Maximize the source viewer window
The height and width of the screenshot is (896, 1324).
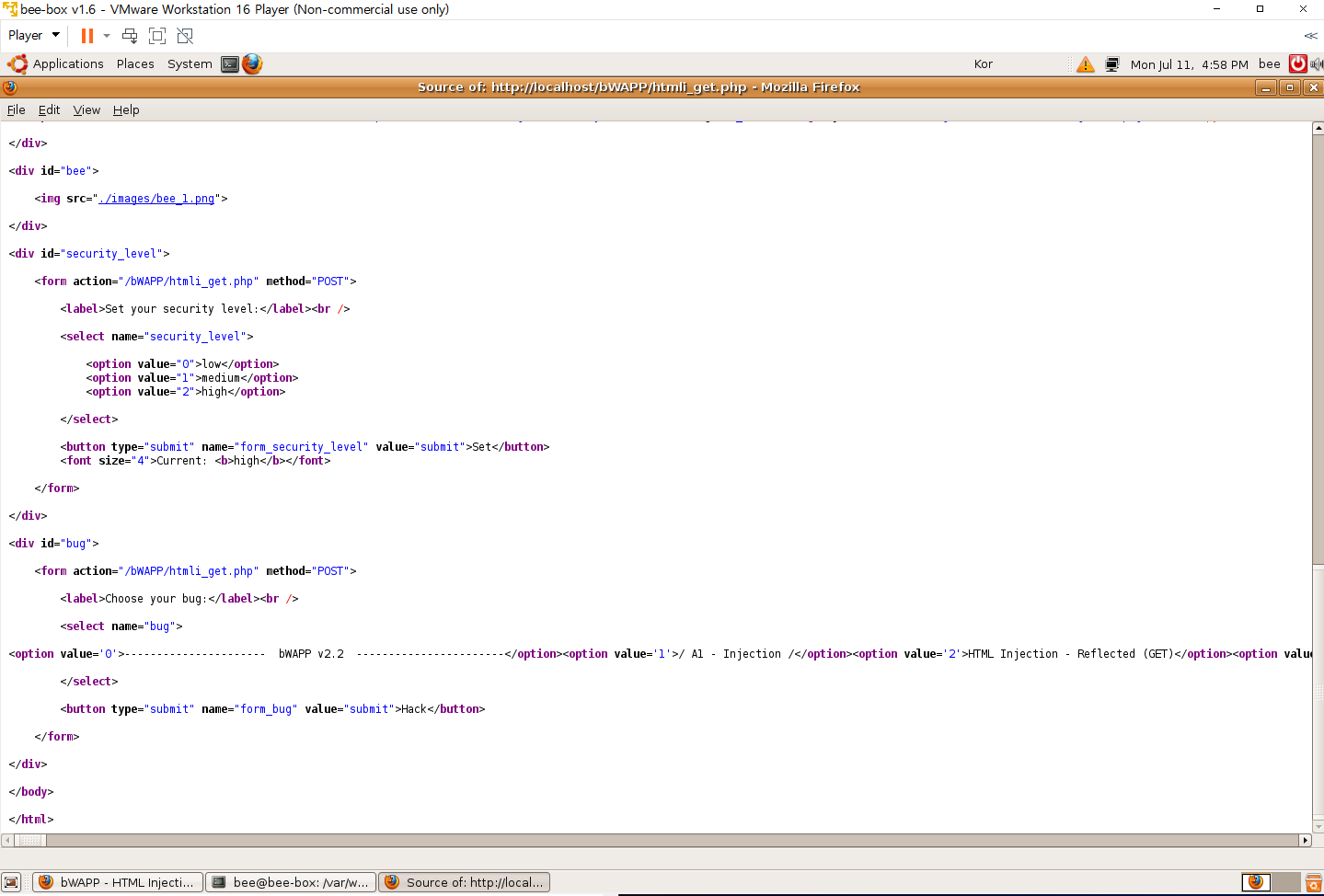tap(1290, 87)
